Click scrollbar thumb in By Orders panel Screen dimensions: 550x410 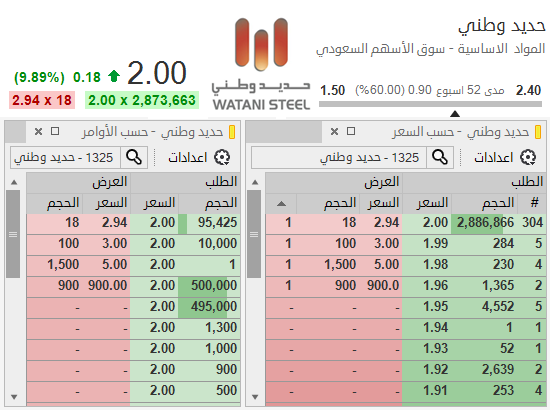coord(13,234)
